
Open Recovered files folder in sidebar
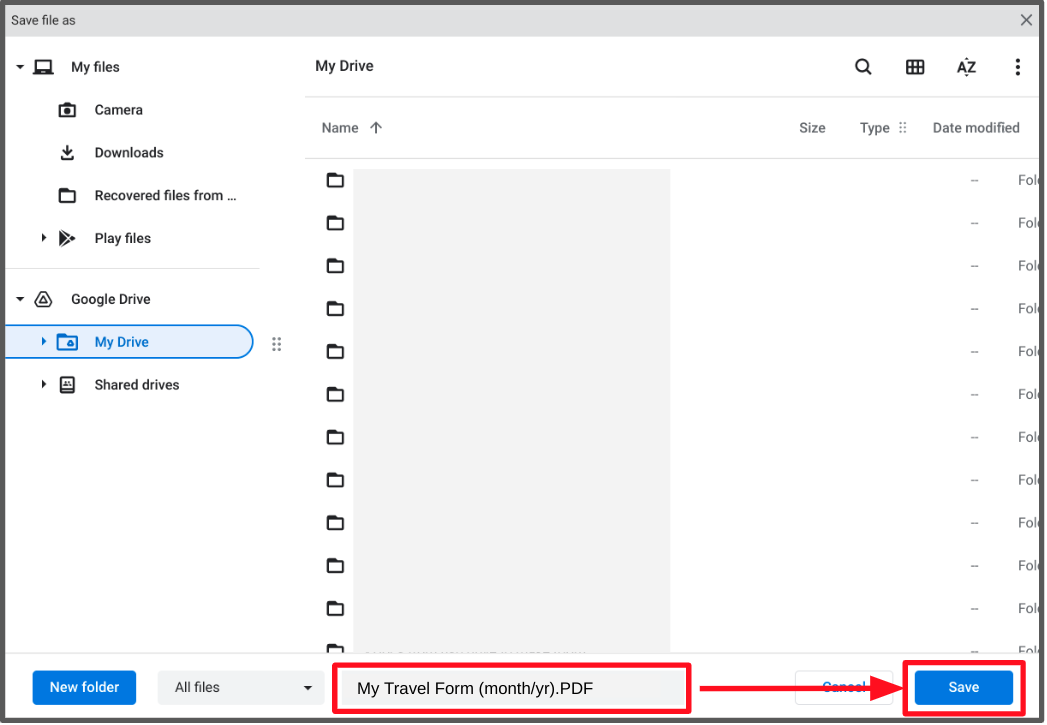(164, 196)
